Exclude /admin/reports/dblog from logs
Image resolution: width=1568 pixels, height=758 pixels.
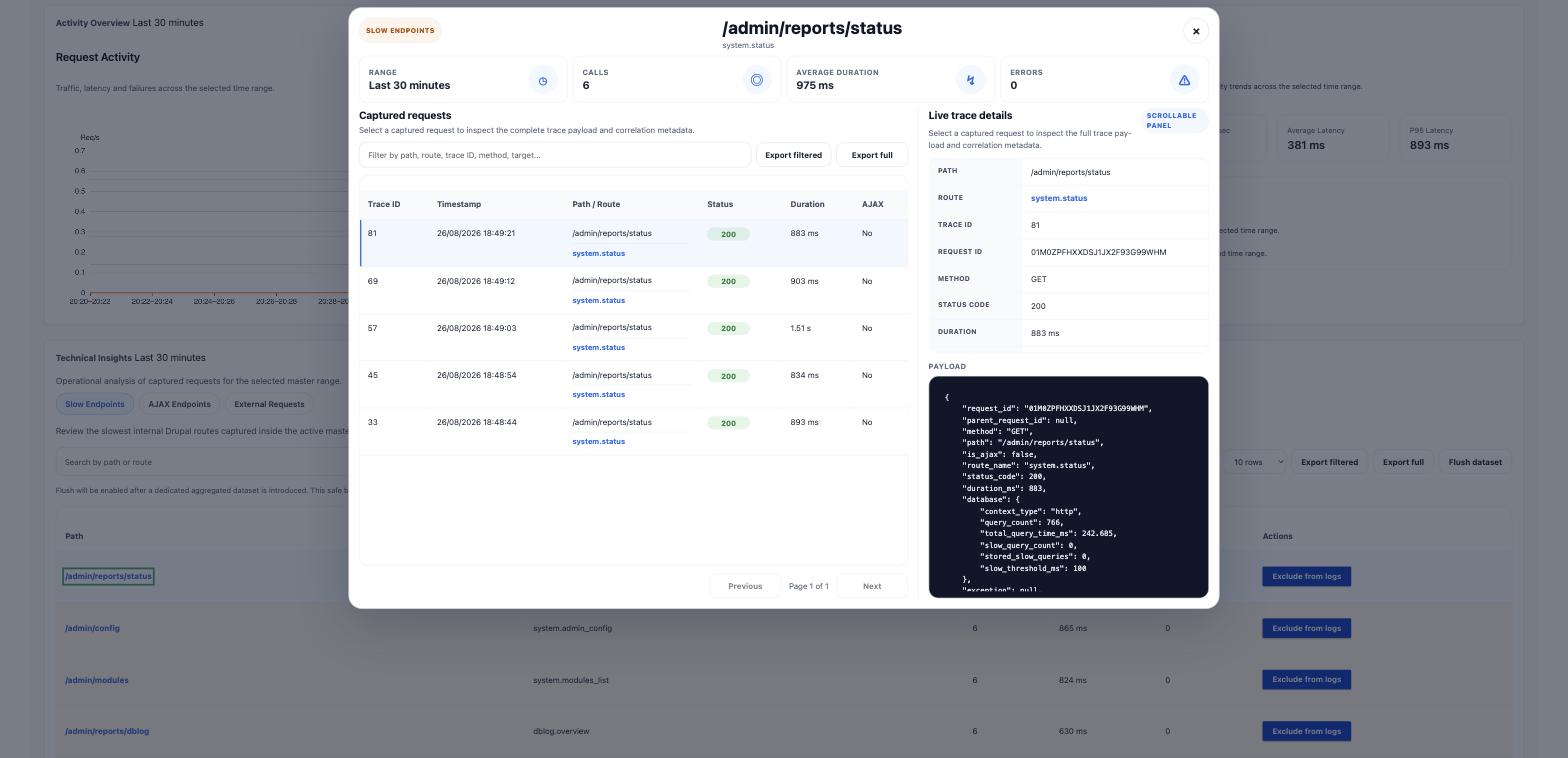click(x=1306, y=731)
